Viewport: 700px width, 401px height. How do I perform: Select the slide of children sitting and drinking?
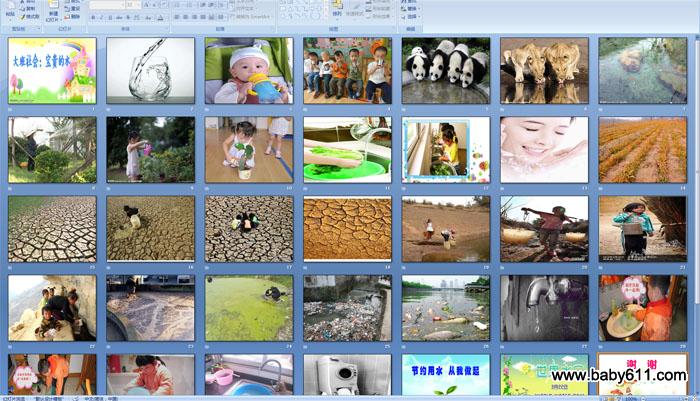pyautogui.click(x=347, y=71)
